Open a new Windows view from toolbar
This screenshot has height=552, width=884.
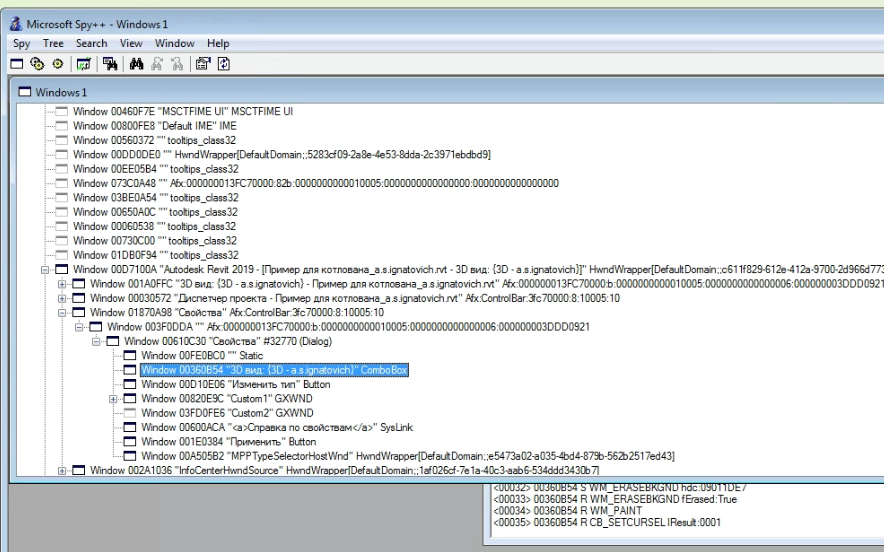17,64
